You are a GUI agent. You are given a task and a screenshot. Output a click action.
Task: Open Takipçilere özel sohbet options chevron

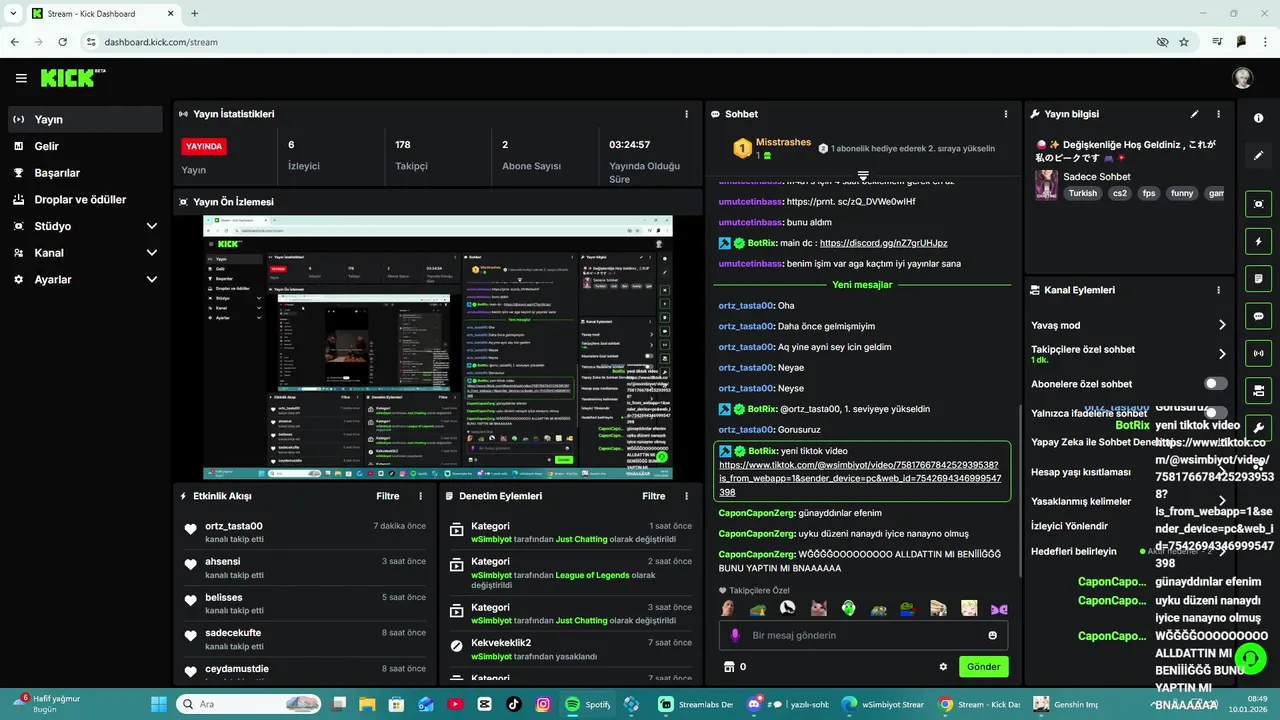(1222, 354)
